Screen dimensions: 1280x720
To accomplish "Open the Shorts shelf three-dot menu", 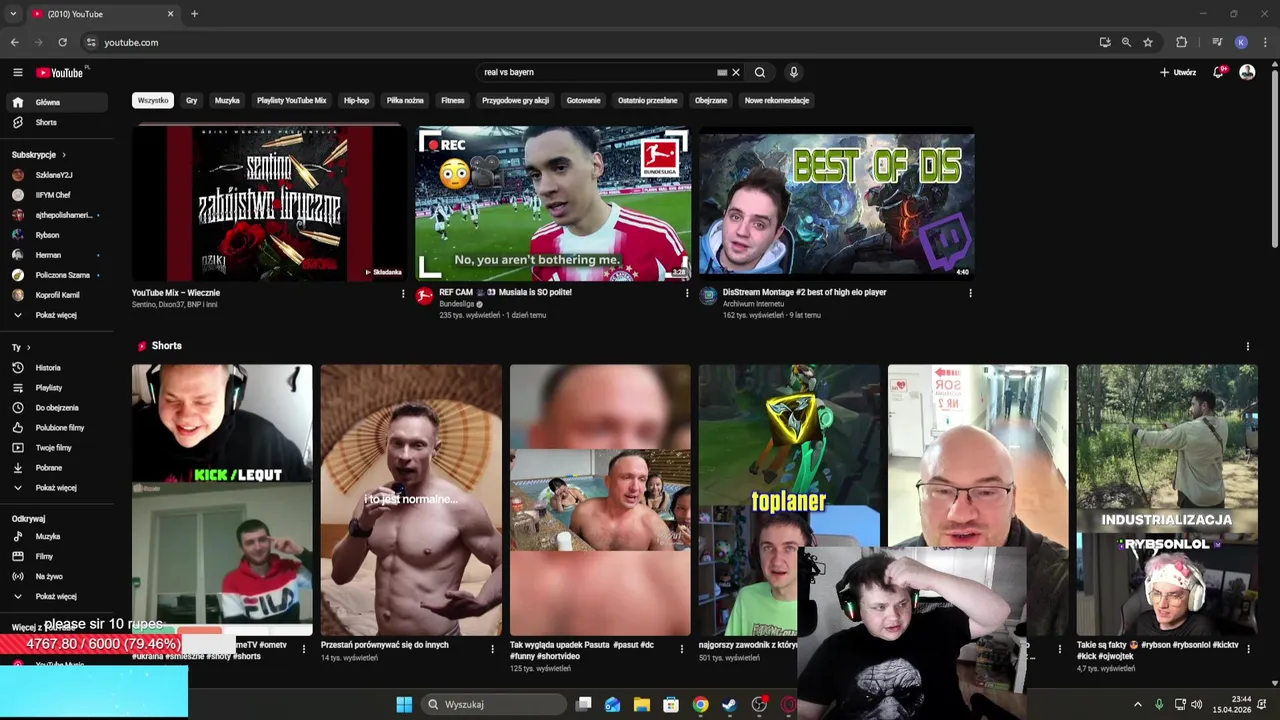I will (x=1247, y=346).
